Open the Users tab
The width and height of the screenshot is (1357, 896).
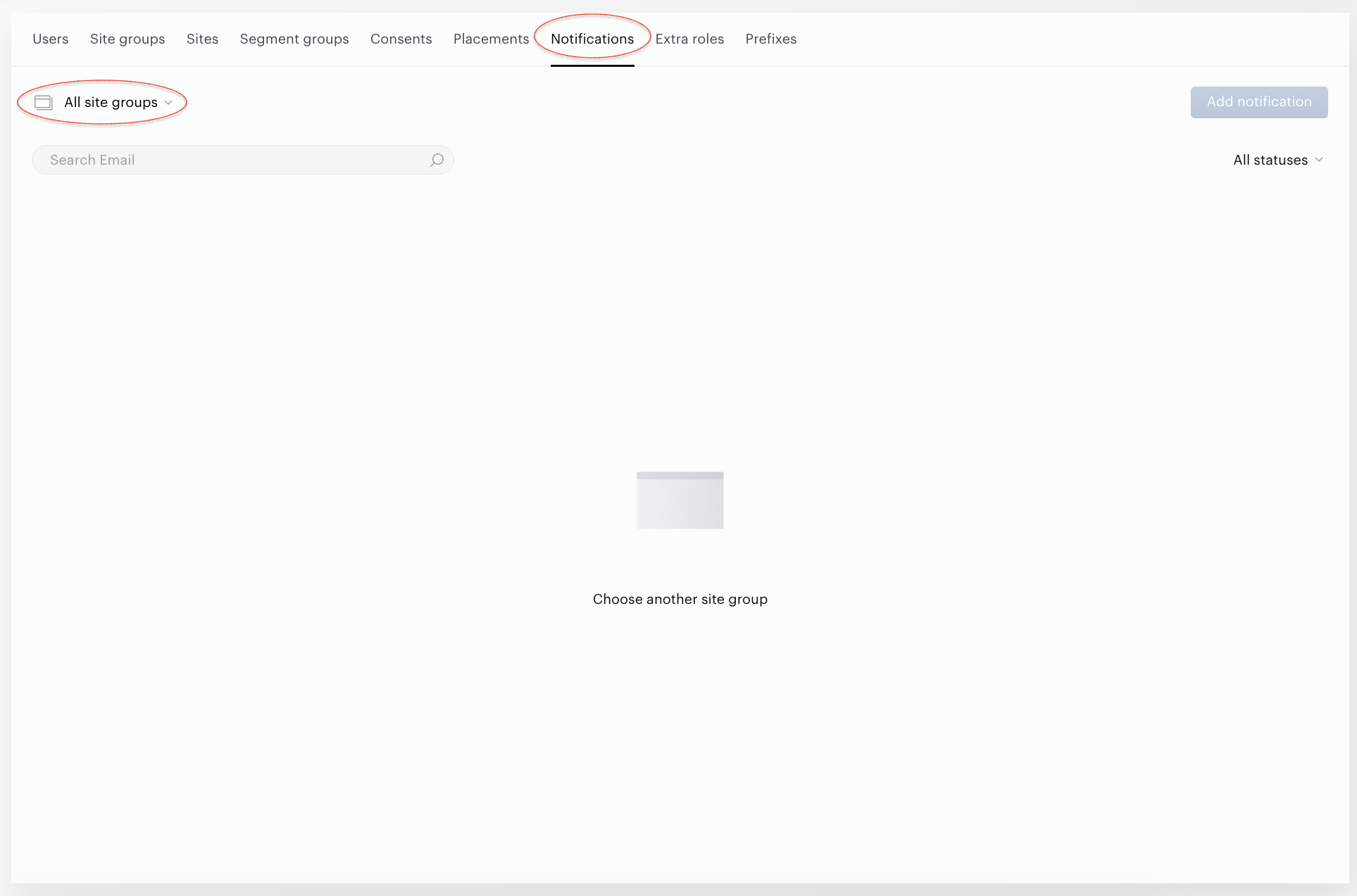click(51, 39)
